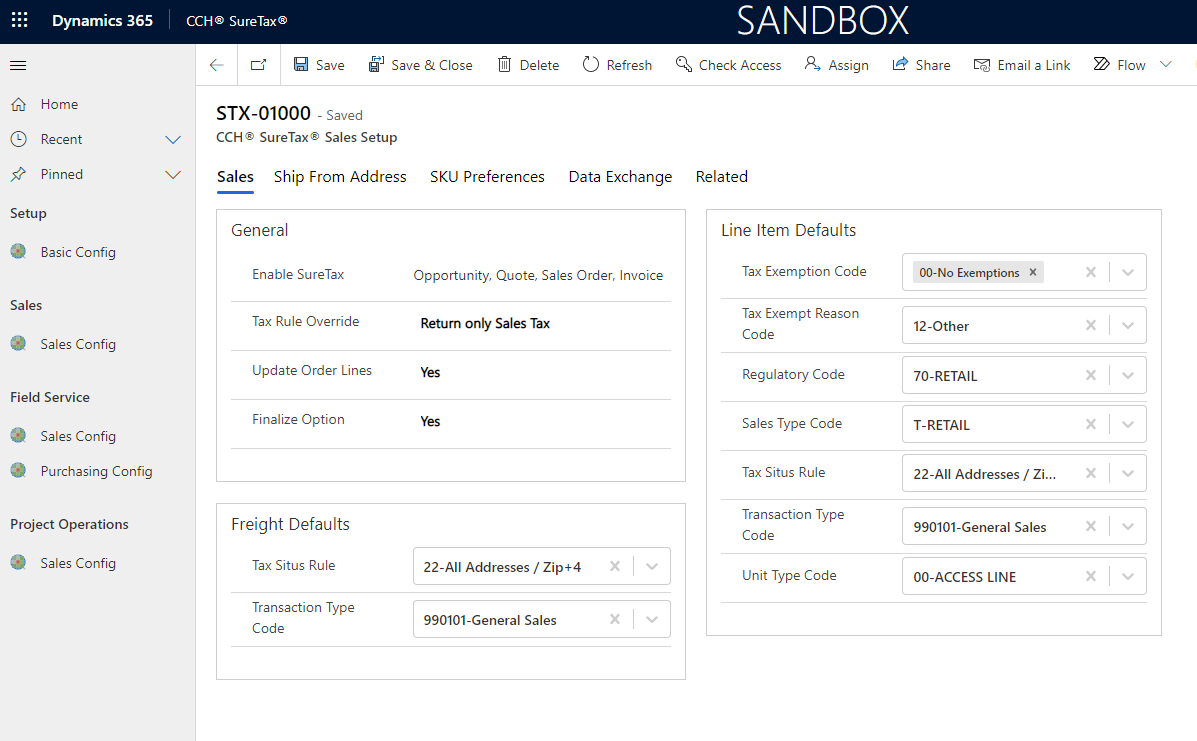The height and width of the screenshot is (741, 1197).
Task: Click the Home house icon in sidebar
Action: coord(19,105)
